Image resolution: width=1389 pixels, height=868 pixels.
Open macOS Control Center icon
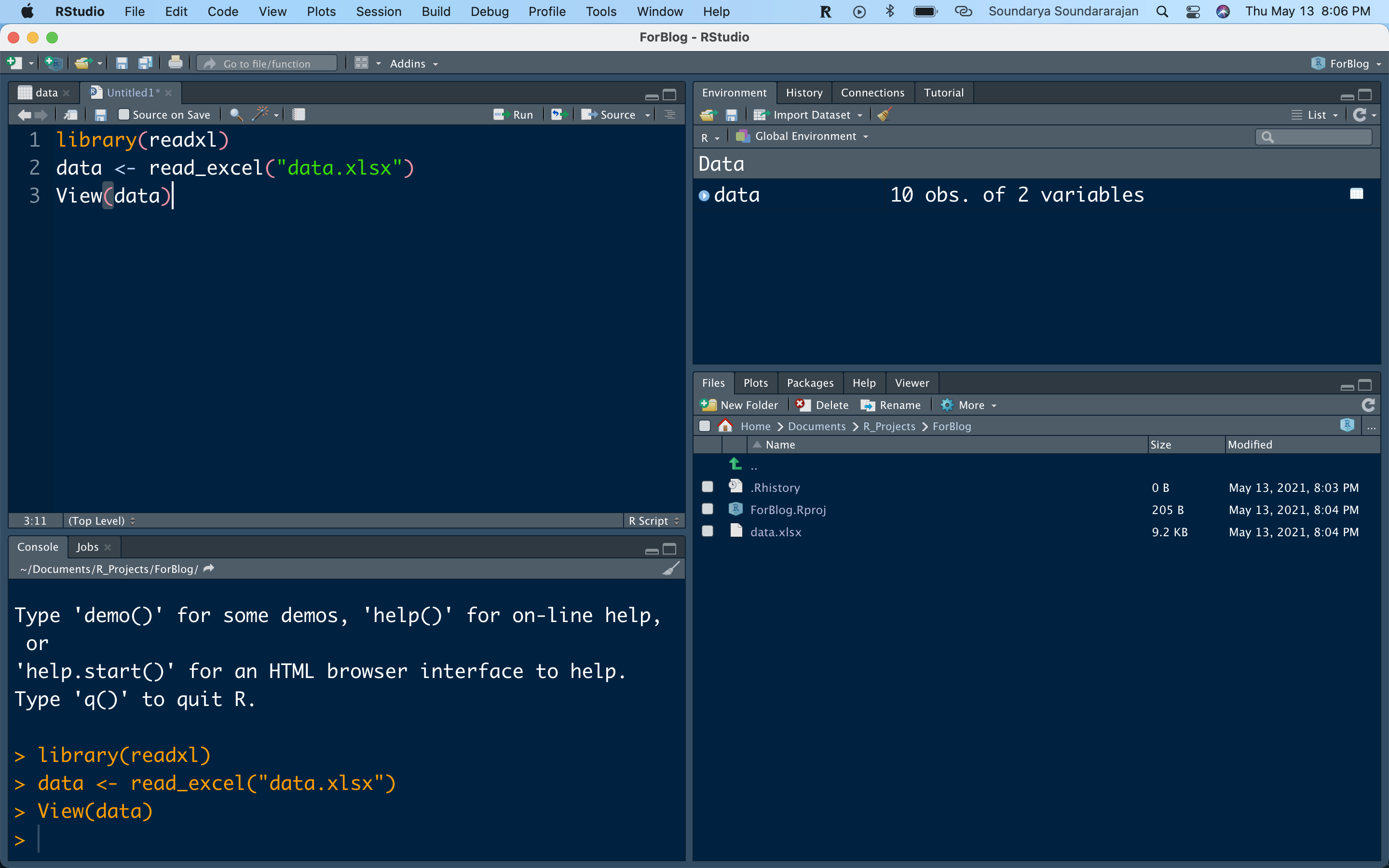coord(1193,12)
